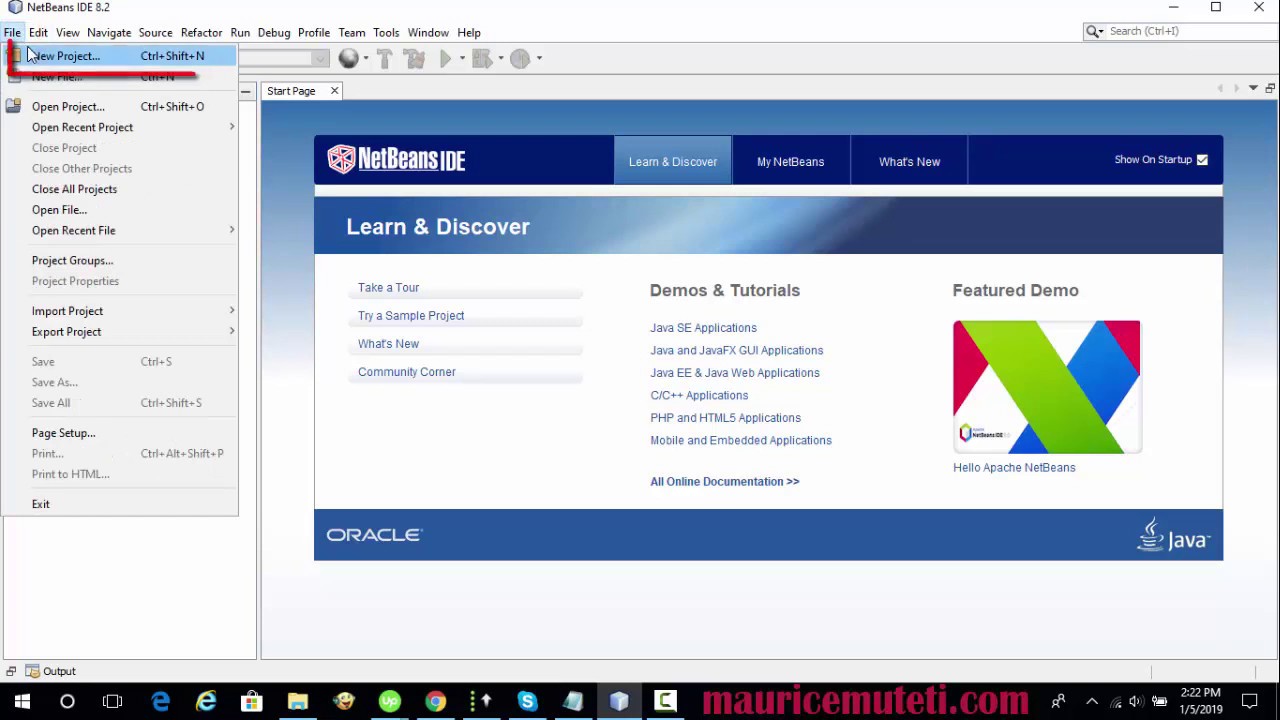Open Java SE Applications tutorial link
This screenshot has width=1280, height=720.
pos(703,328)
